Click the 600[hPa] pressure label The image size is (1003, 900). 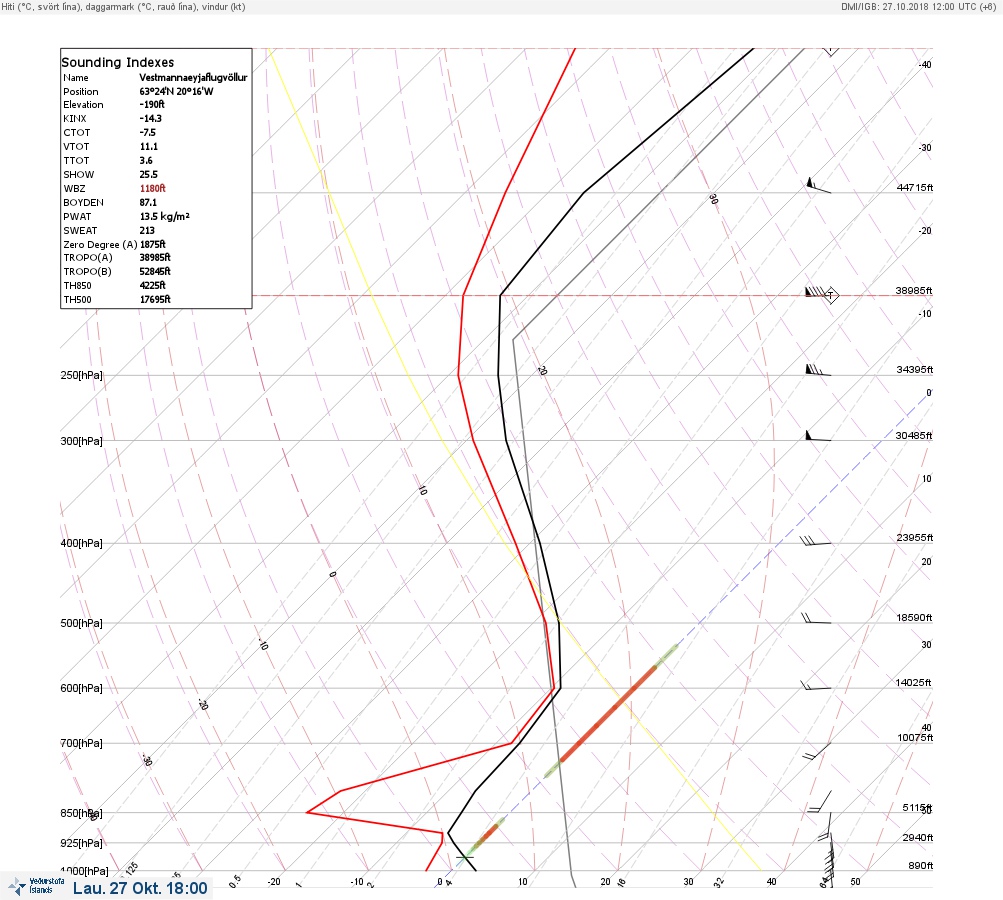[81, 688]
